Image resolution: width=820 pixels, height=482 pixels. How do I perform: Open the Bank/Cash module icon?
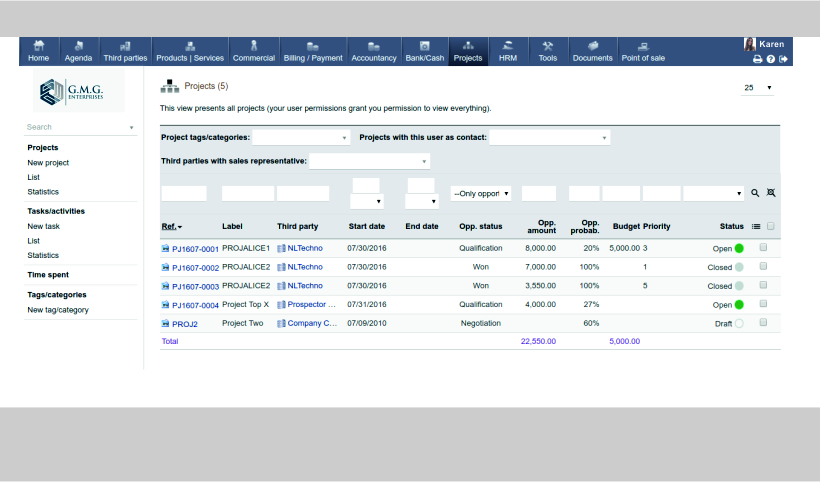(x=425, y=46)
